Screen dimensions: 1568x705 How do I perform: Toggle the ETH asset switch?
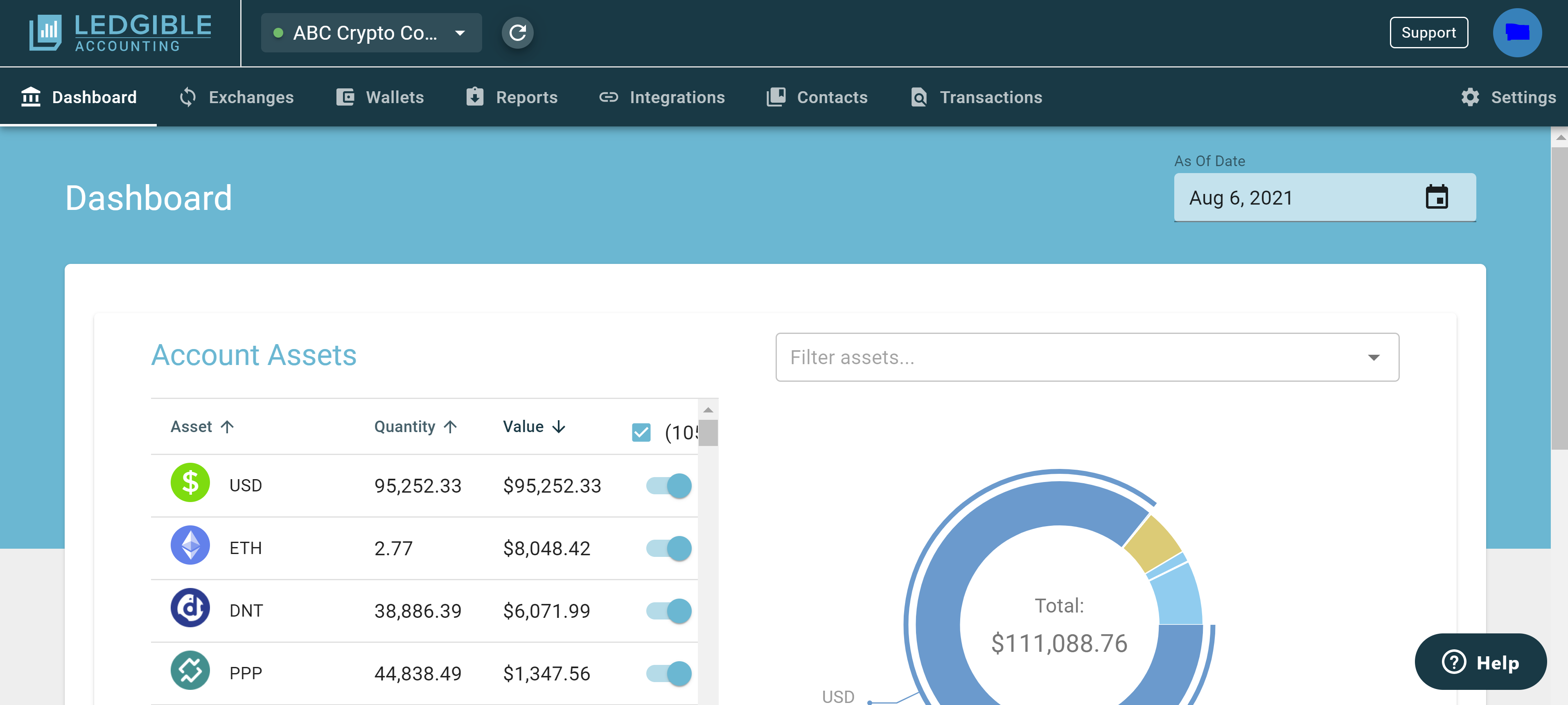pyautogui.click(x=669, y=548)
